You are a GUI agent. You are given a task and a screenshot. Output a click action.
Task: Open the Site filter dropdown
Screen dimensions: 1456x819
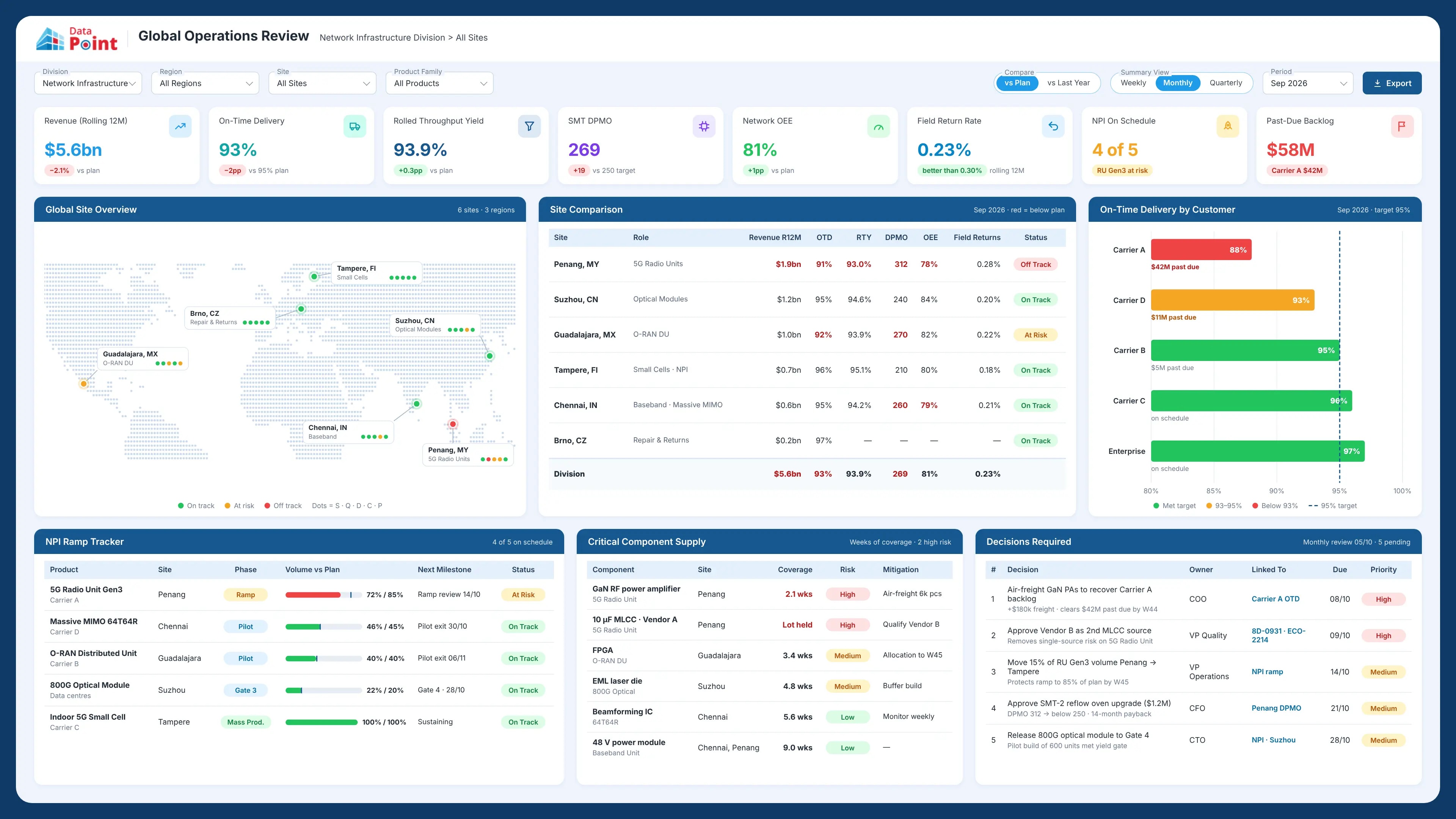pos(322,83)
